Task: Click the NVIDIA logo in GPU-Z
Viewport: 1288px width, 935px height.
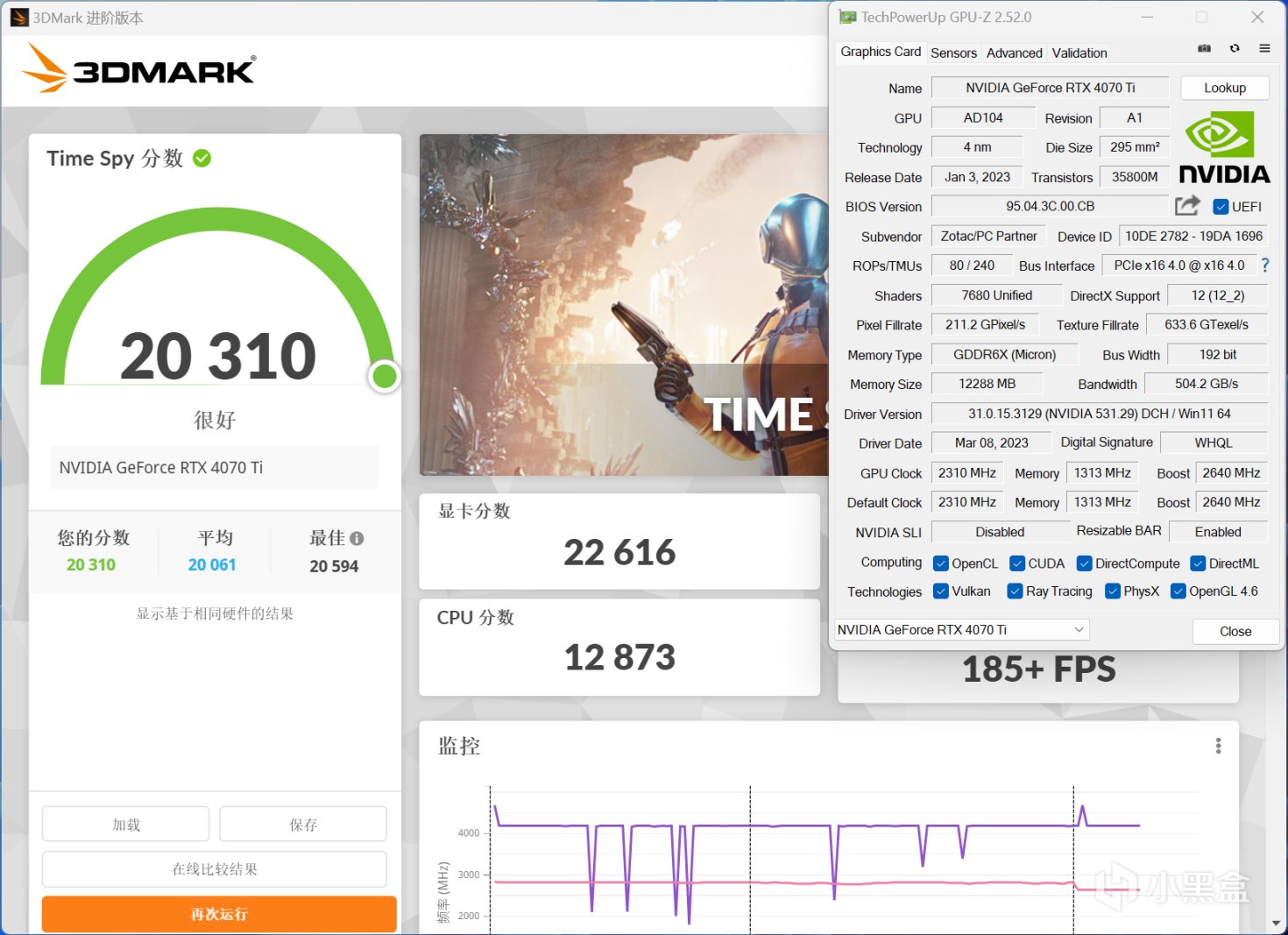Action: (1224, 148)
